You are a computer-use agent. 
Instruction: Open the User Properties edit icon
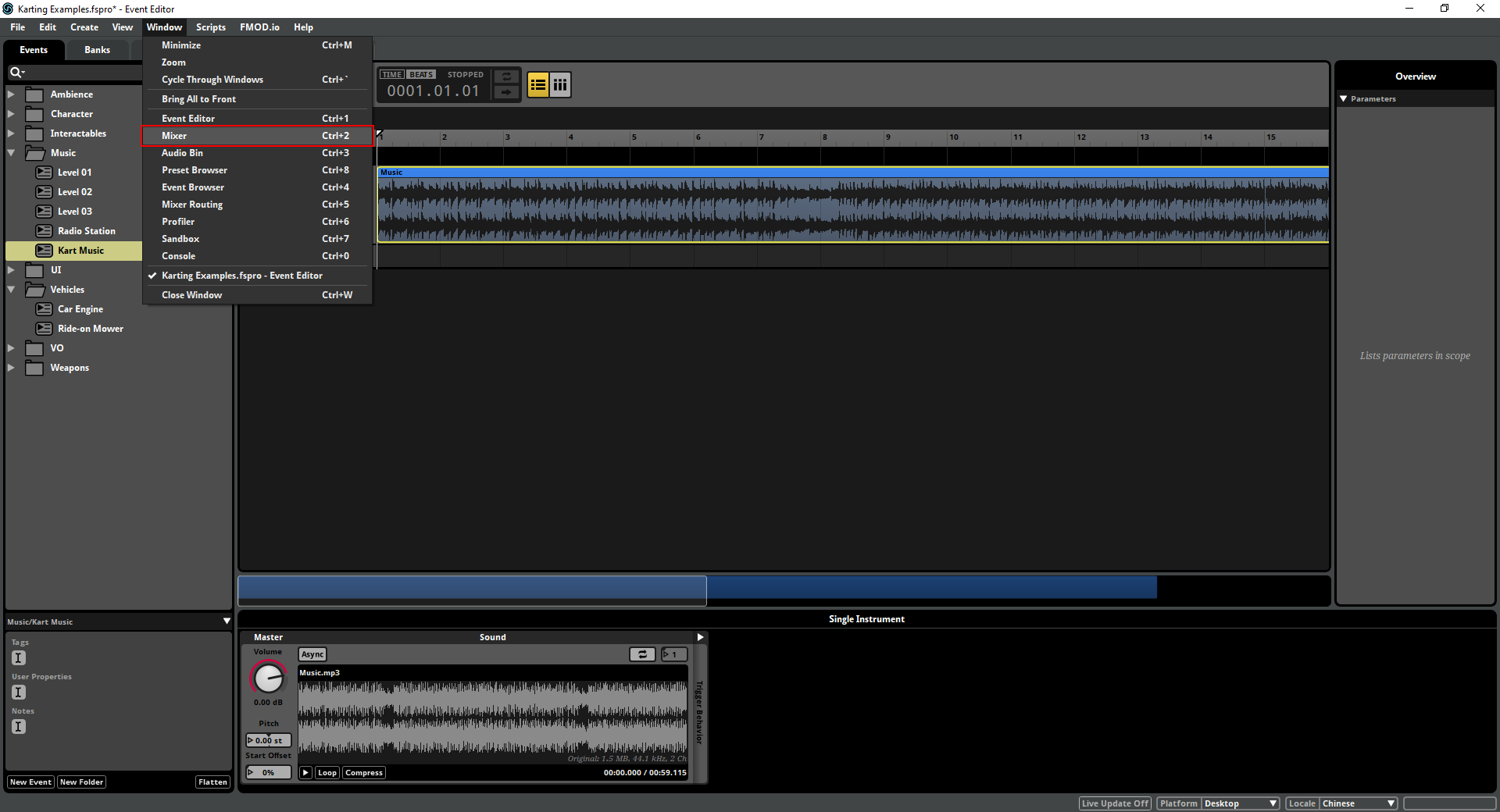18,692
